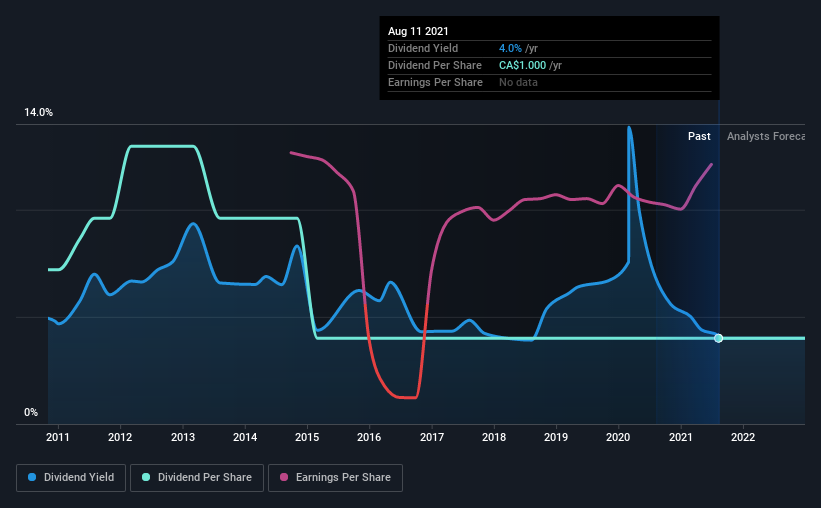Click the 4.0% dividend yield value
This screenshot has width=821, height=508.
pyautogui.click(x=510, y=48)
